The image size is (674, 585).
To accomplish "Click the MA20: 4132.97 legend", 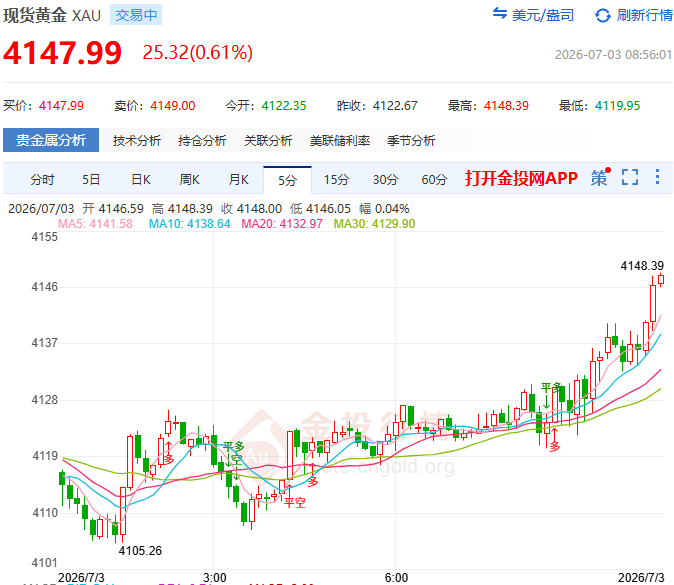I will click(x=282, y=224).
